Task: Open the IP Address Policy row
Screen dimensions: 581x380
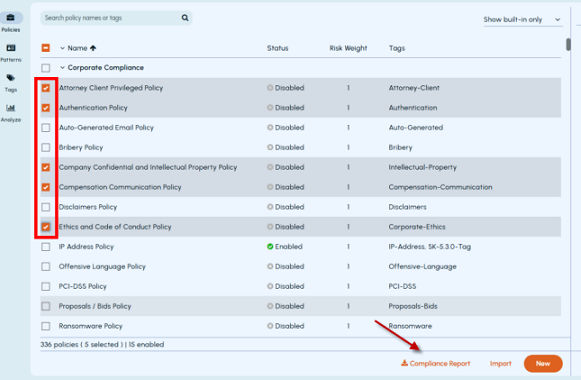Action: coord(301,247)
